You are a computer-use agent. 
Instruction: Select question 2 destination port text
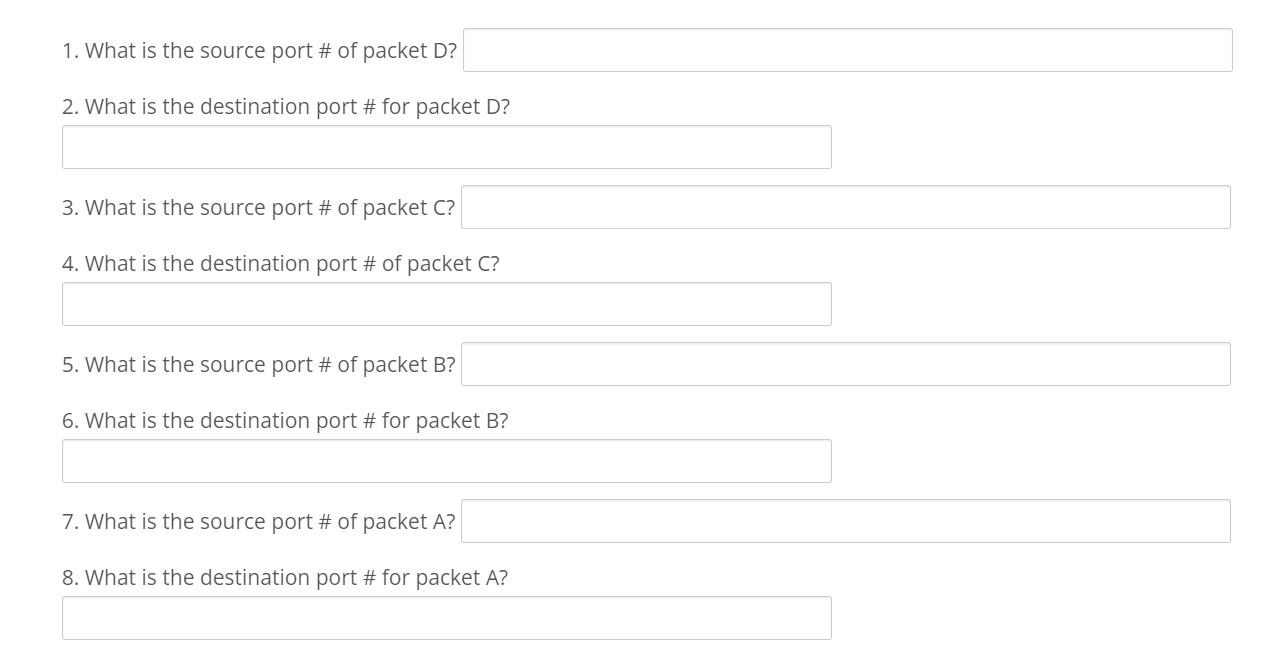click(x=286, y=106)
